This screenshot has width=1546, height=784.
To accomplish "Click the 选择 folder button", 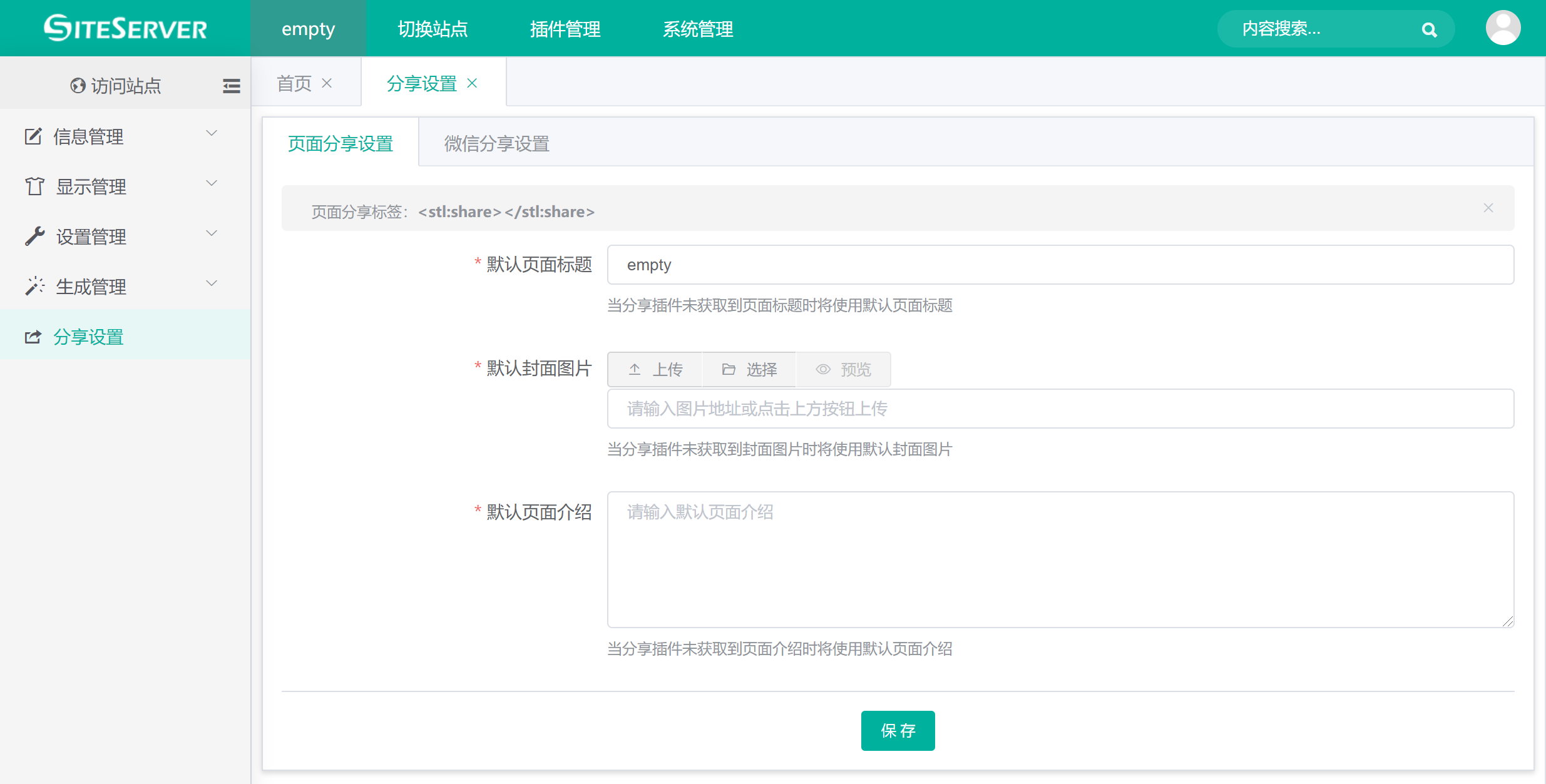I will pos(749,369).
